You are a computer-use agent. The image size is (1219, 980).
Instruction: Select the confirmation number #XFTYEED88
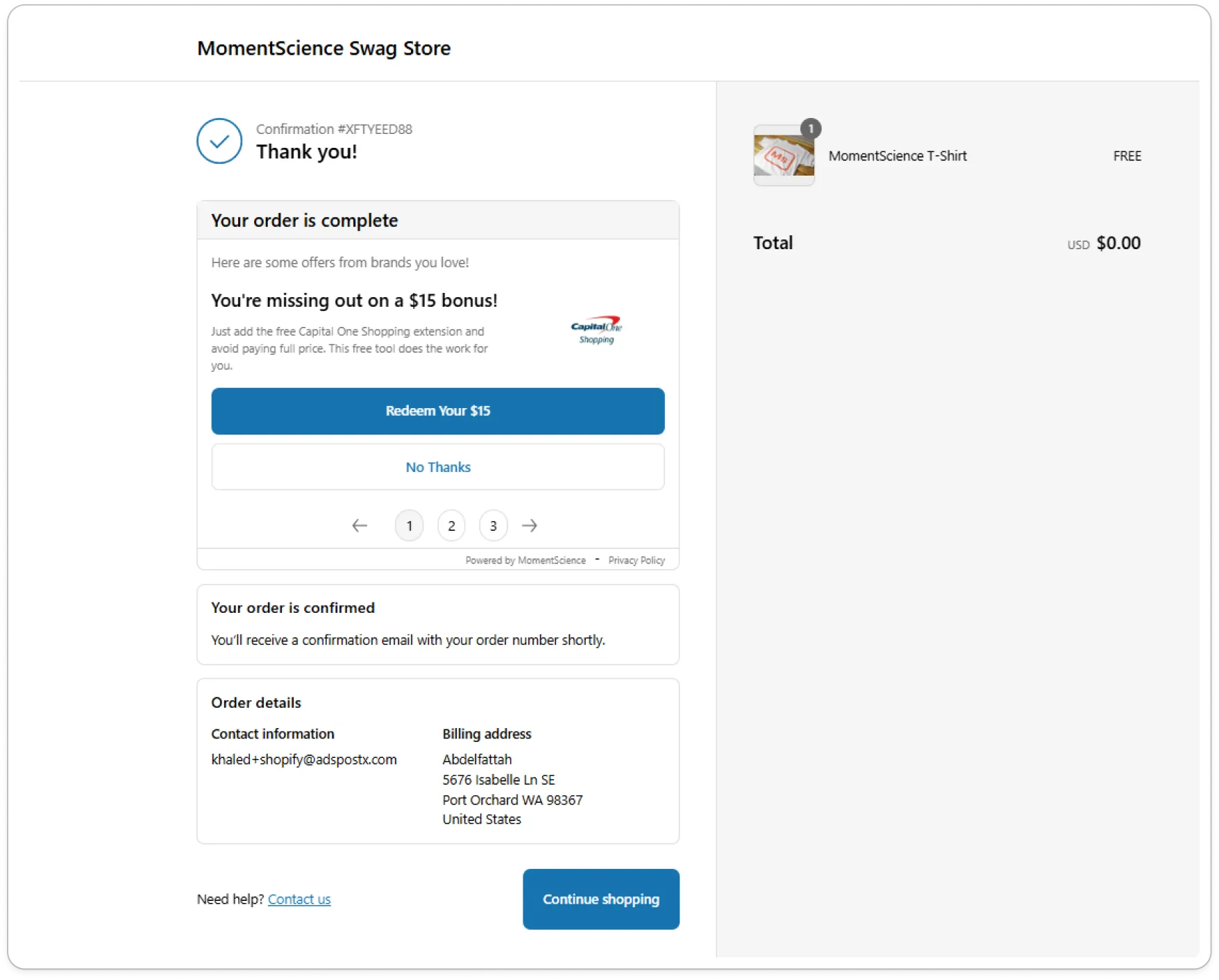point(375,129)
